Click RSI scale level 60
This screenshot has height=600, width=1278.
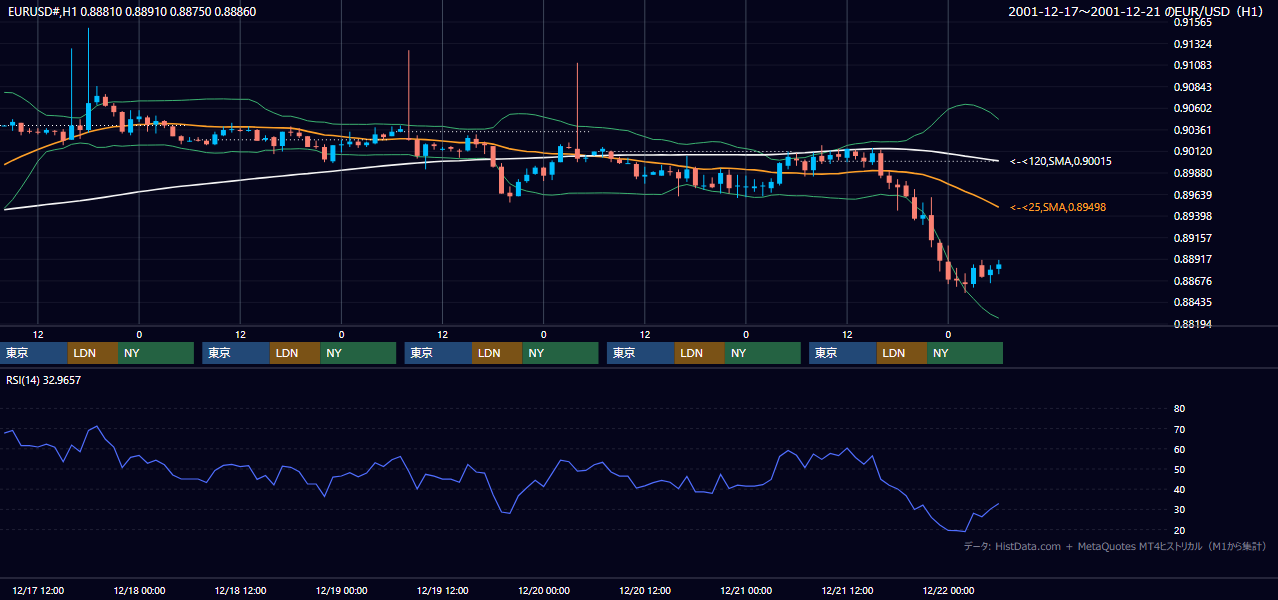pos(1179,449)
